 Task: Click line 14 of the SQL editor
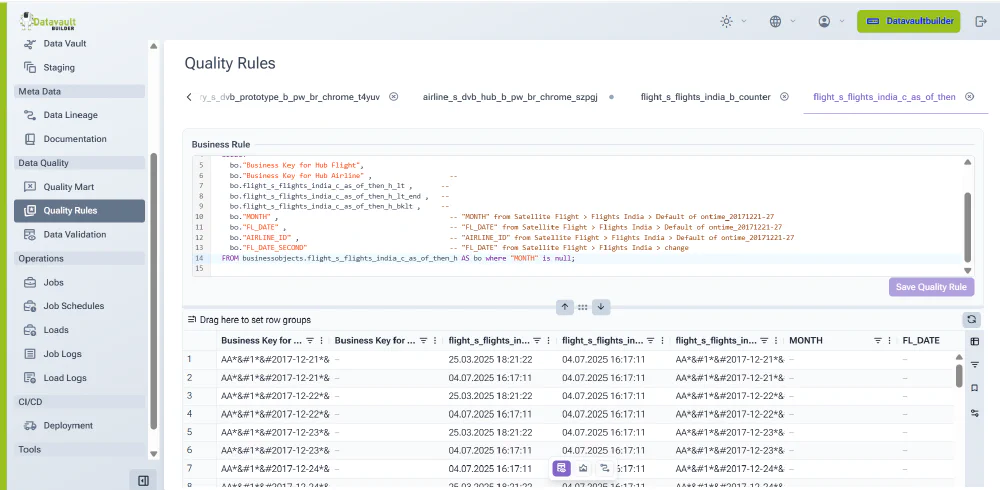(575, 258)
